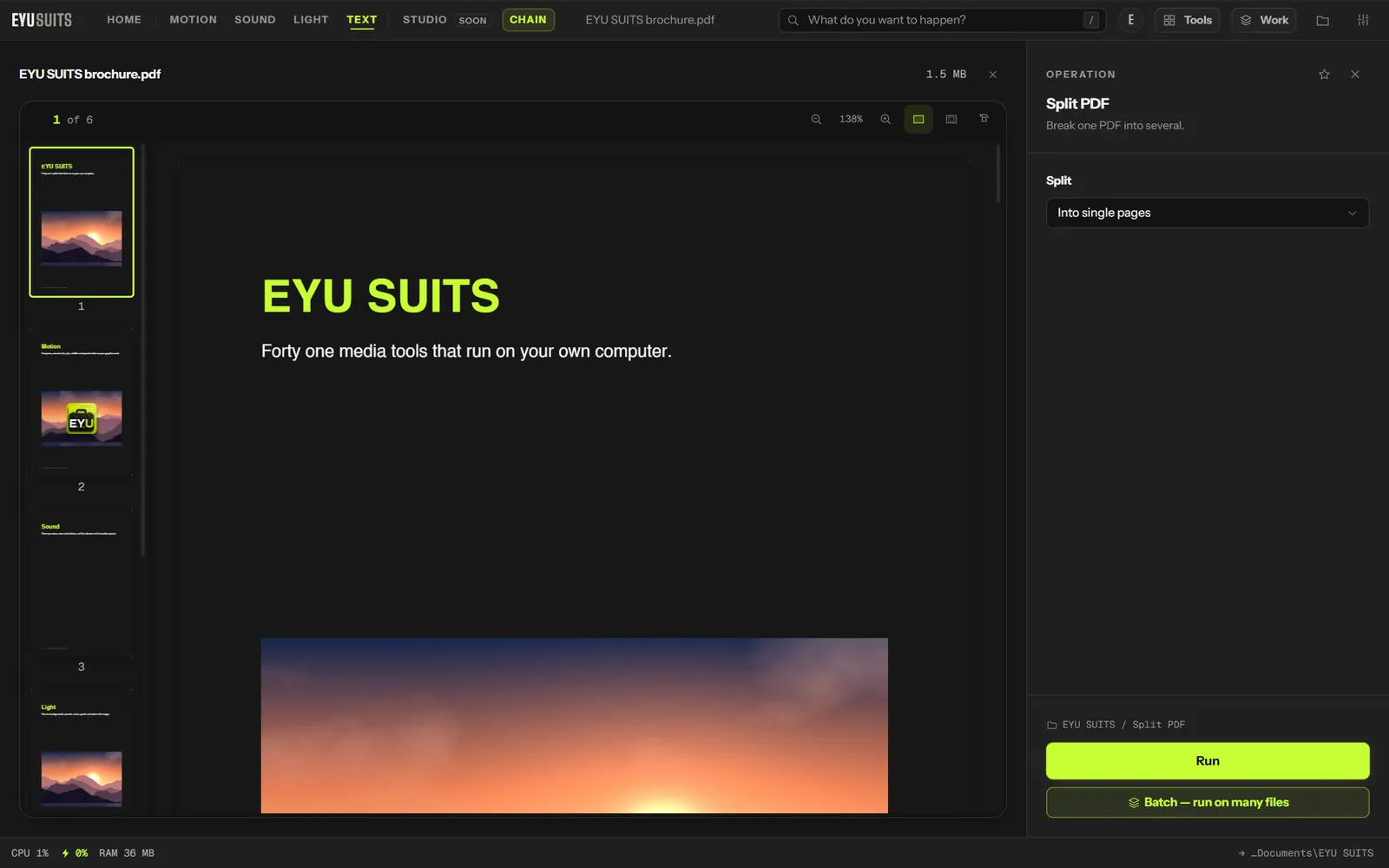Click the thumbnail list scrollbar
This screenshot has height=868, width=1389.
pyautogui.click(x=142, y=352)
